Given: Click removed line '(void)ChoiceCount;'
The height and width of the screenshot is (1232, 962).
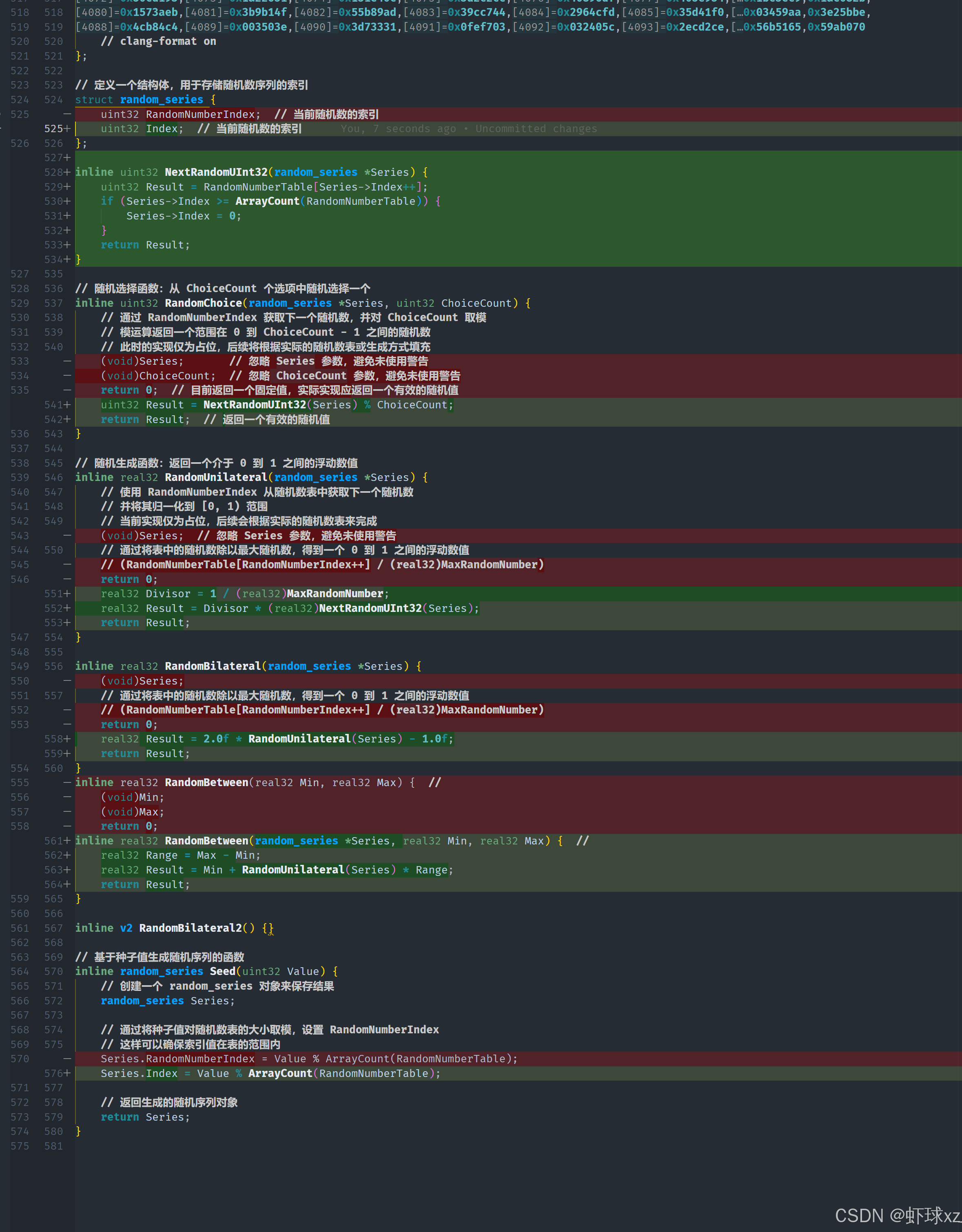Looking at the screenshot, I should 158,376.
